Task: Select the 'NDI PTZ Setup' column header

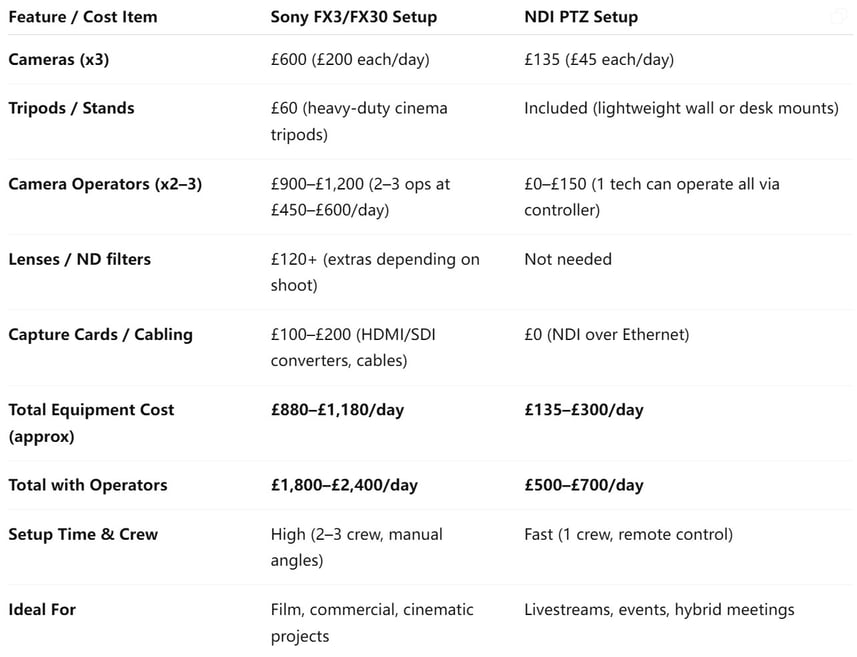Action: point(581,17)
